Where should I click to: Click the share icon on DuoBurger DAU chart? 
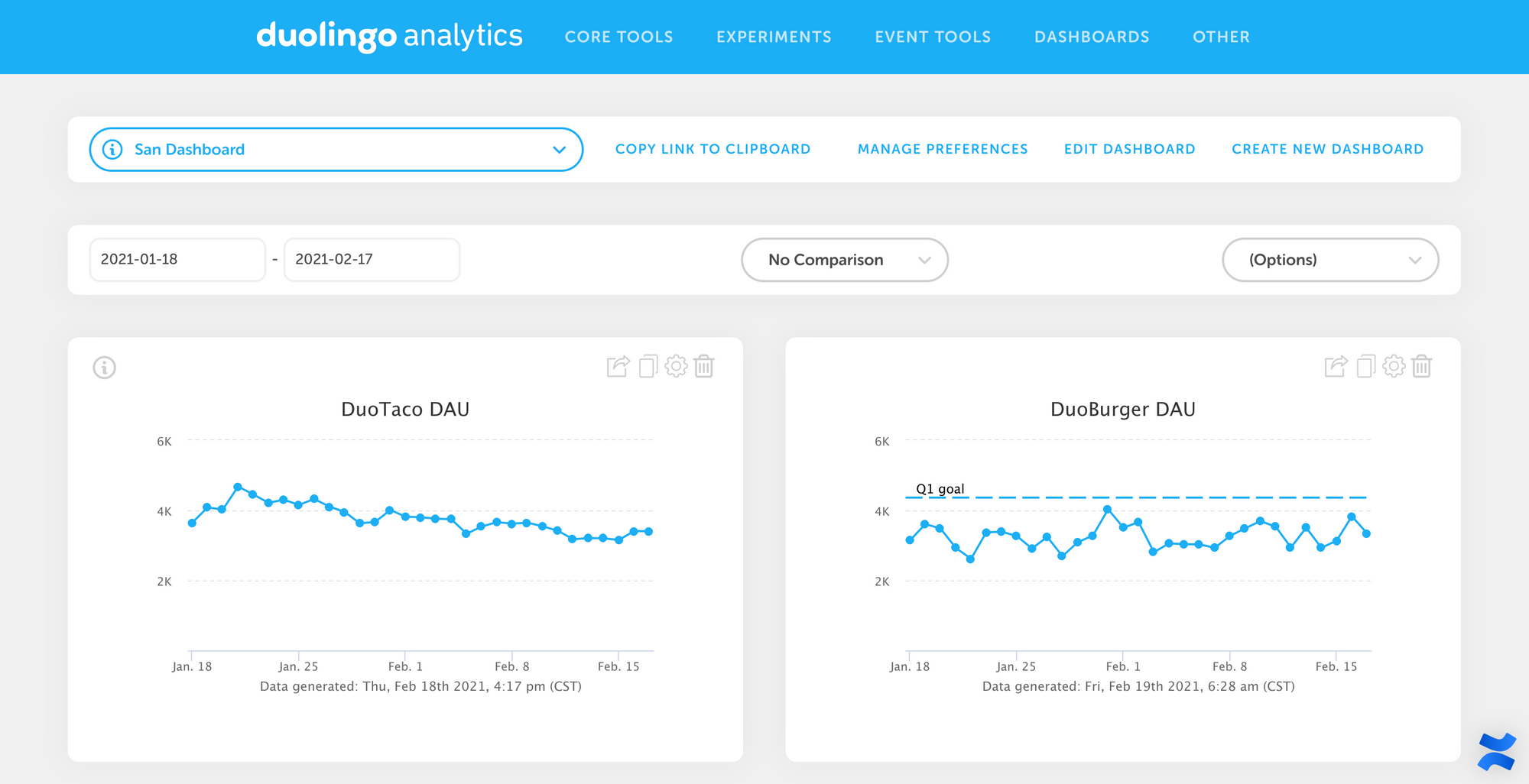pos(1336,367)
